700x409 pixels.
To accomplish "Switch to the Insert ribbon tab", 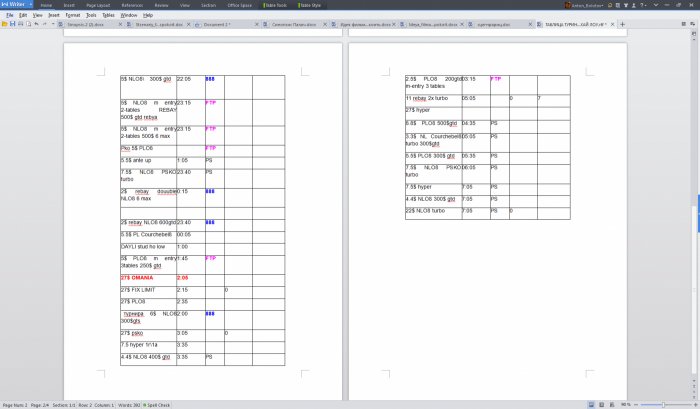I will tap(69, 5).
